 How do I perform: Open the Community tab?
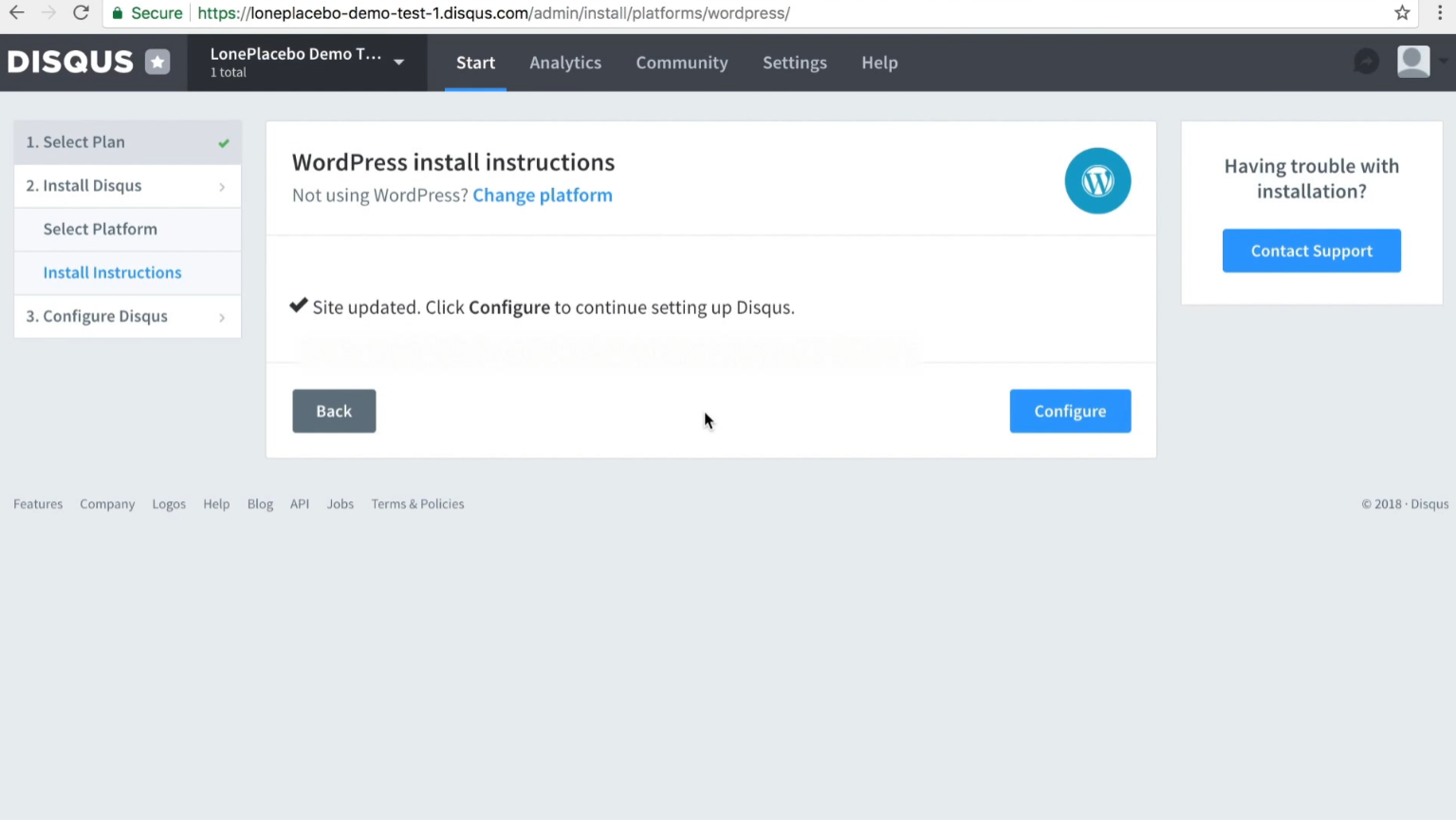682,63
